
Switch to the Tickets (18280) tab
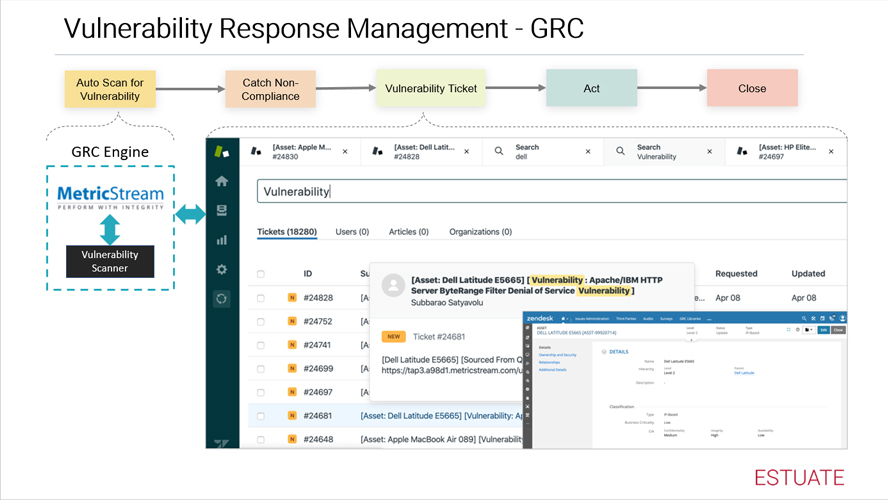[287, 232]
